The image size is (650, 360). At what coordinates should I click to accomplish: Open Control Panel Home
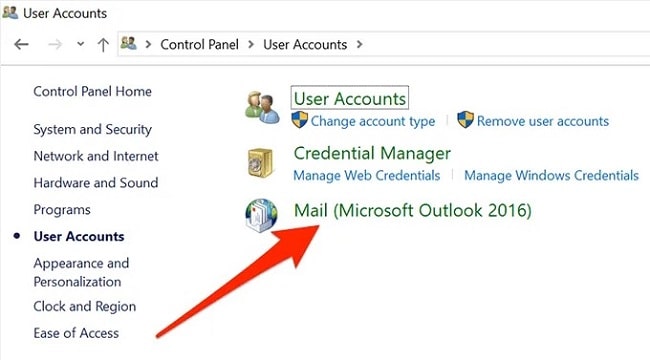point(92,91)
